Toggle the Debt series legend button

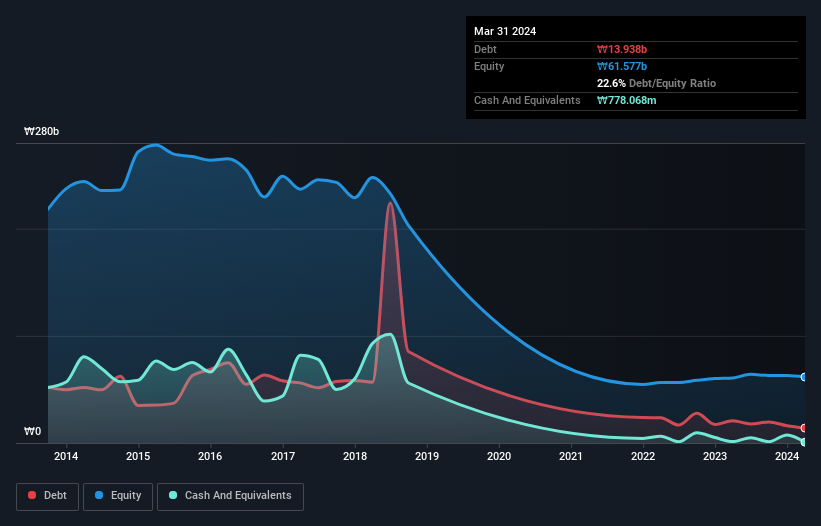click(x=48, y=496)
